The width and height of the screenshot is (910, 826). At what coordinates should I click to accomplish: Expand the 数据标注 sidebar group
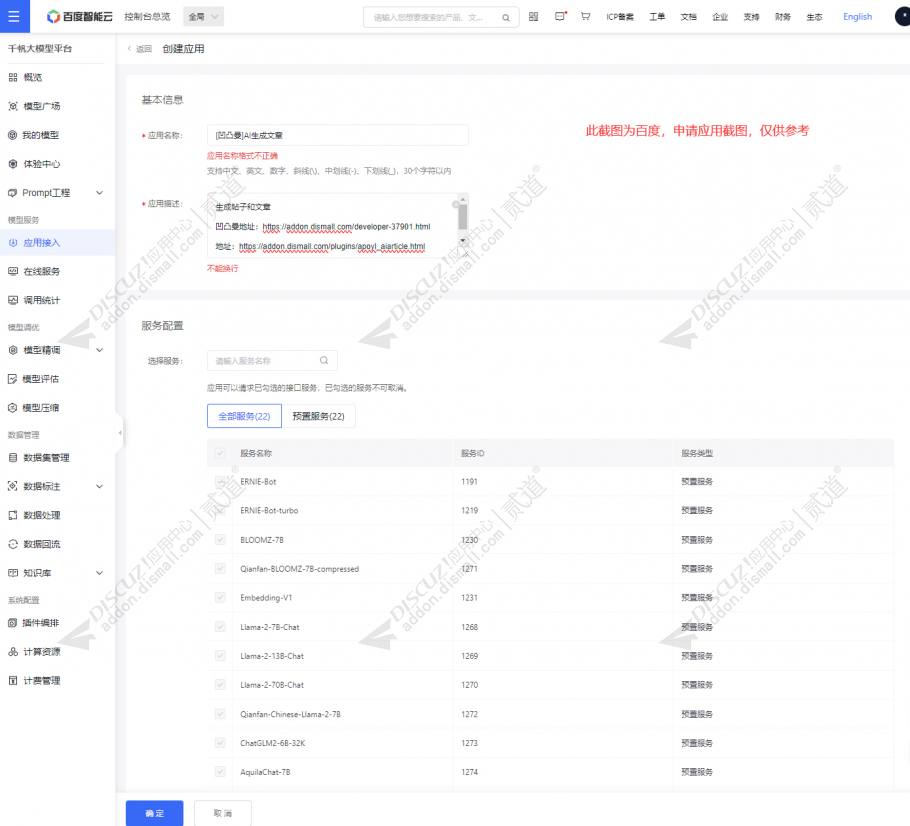click(100, 486)
